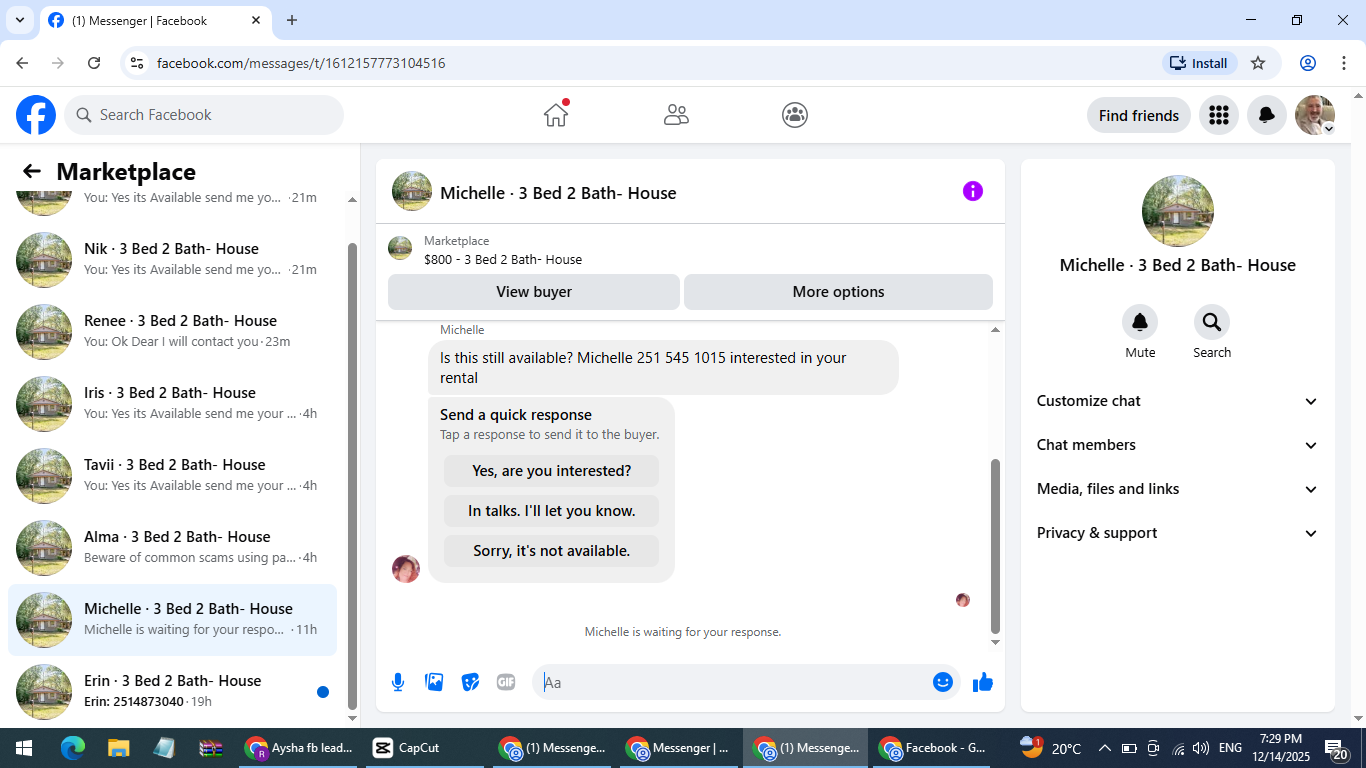Bookmark this tab with star icon

click(x=1258, y=63)
